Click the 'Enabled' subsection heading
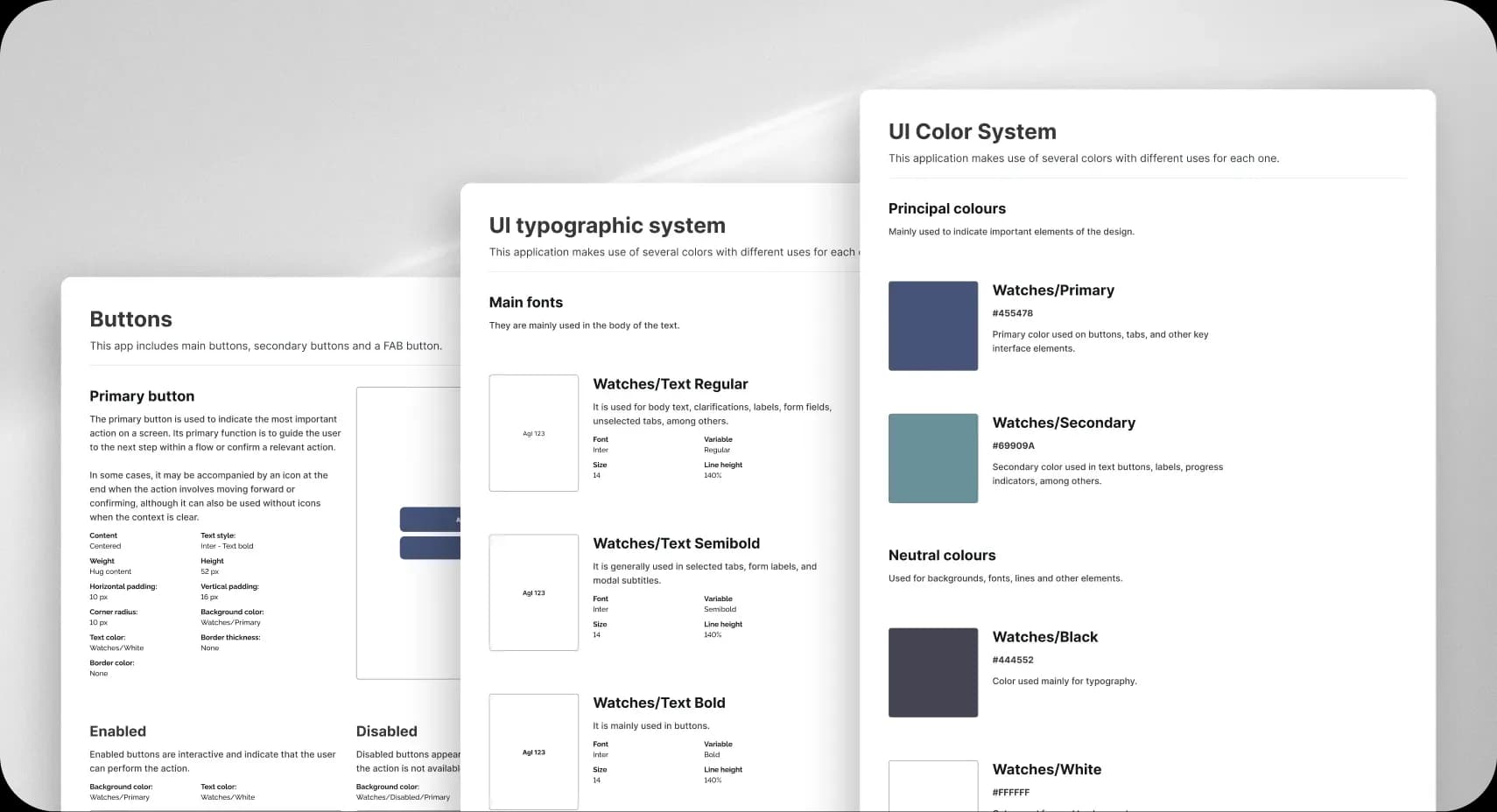This screenshot has width=1497, height=812. pos(117,731)
